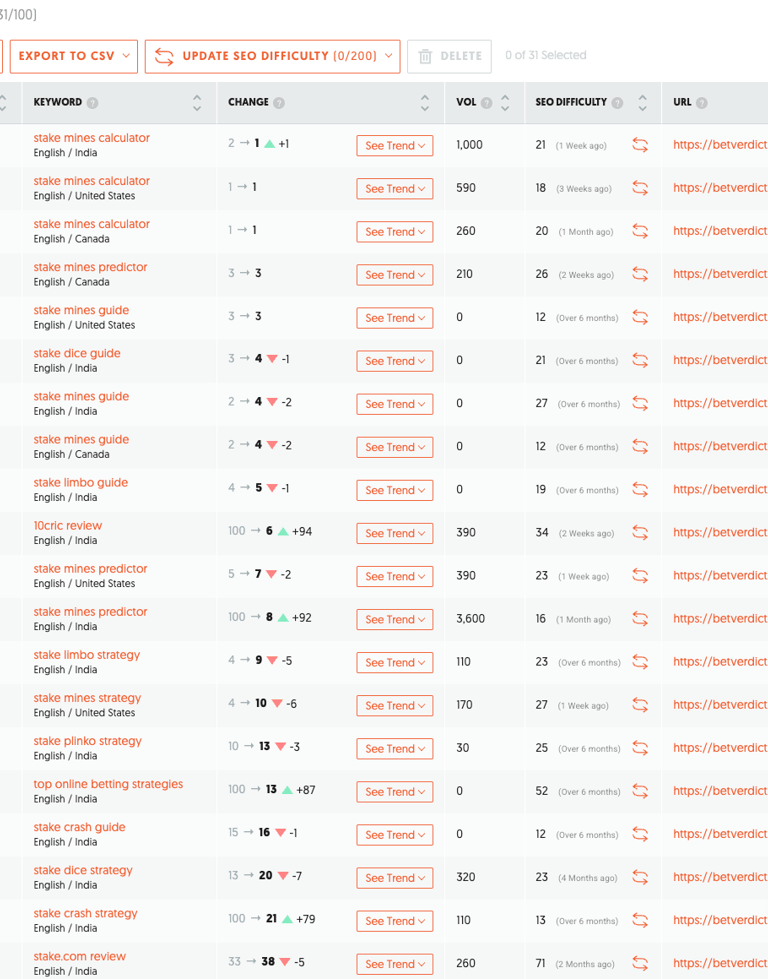Screen dimensions: 768x979
Task: Sort by SEO DIFFICULTY column arrows
Action: pyautogui.click(x=642, y=102)
